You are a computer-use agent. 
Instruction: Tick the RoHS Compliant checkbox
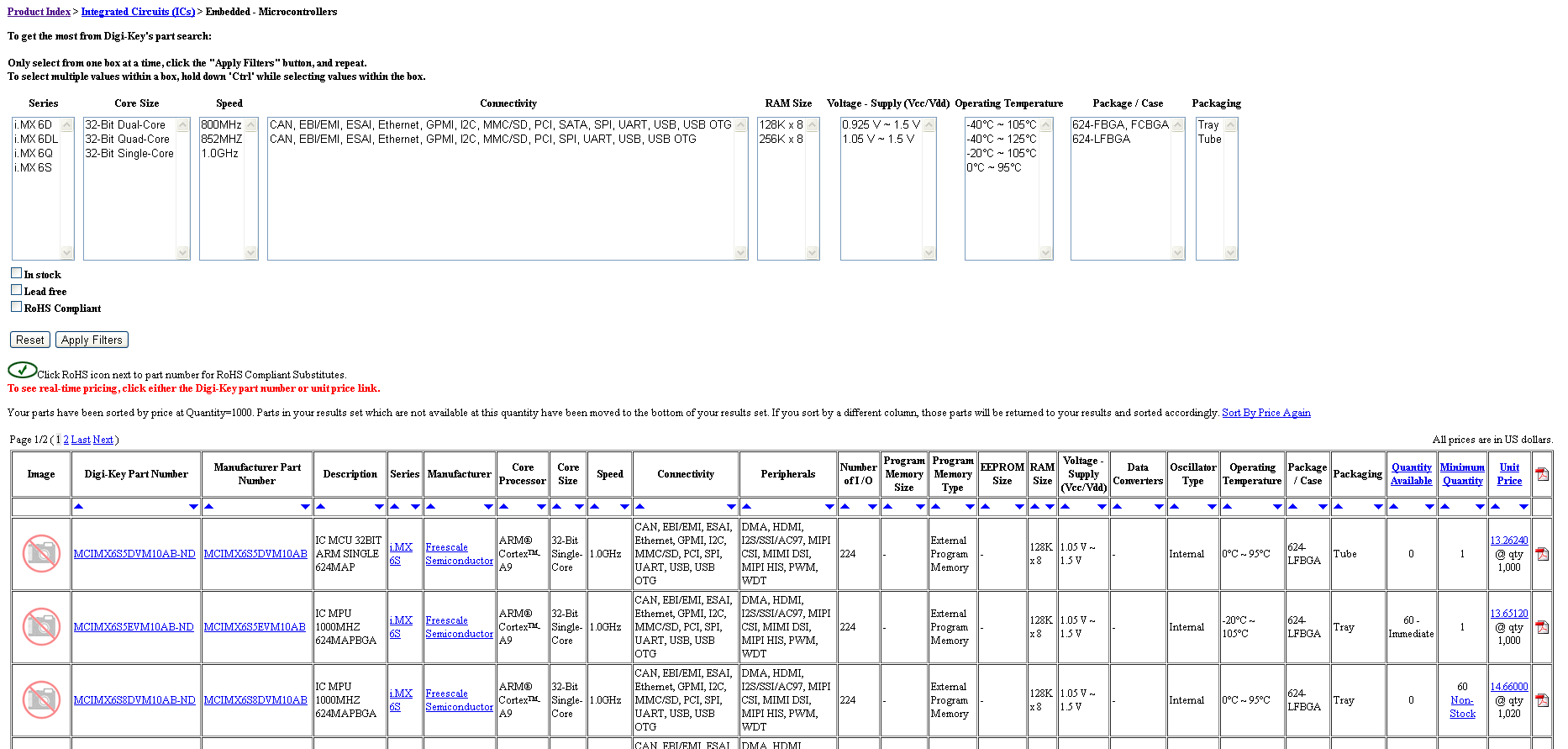click(16, 307)
